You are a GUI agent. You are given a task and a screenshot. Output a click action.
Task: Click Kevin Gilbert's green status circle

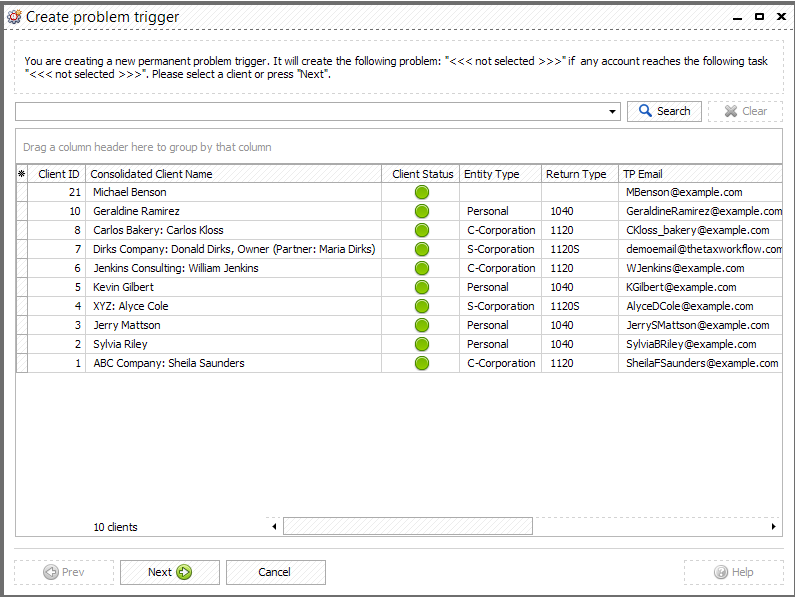pos(422,287)
